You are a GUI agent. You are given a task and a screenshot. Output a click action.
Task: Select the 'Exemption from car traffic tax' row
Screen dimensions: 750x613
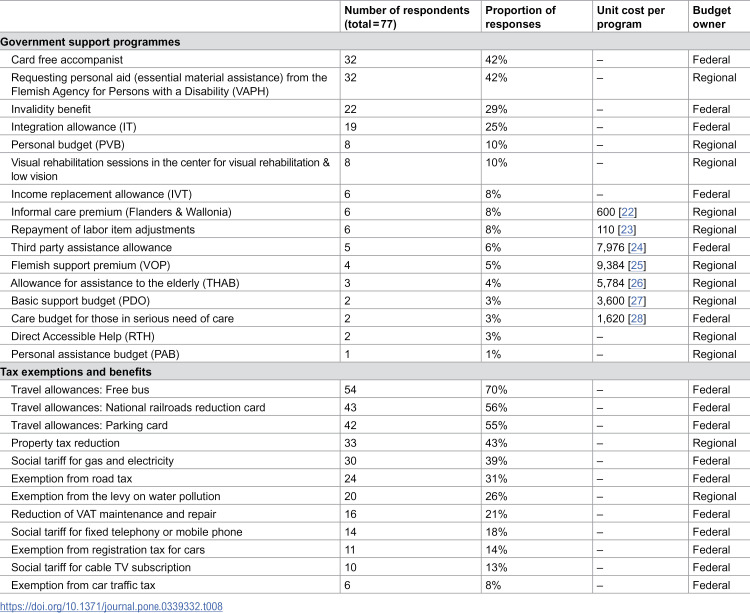tap(375, 585)
